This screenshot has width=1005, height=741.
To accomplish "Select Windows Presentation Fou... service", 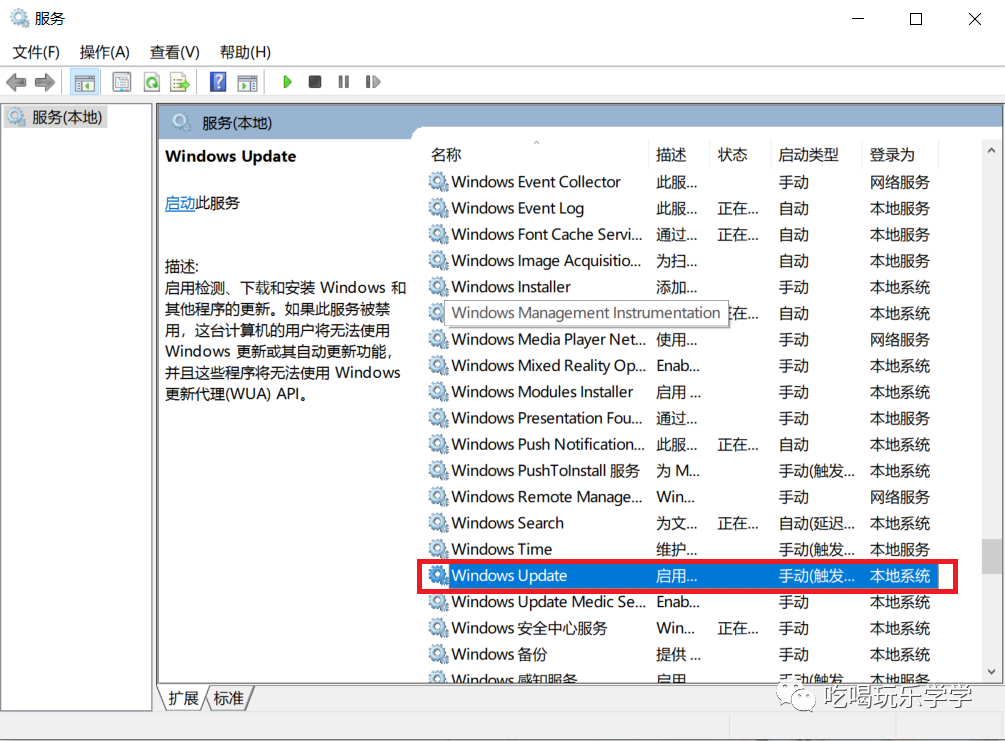I will [546, 418].
